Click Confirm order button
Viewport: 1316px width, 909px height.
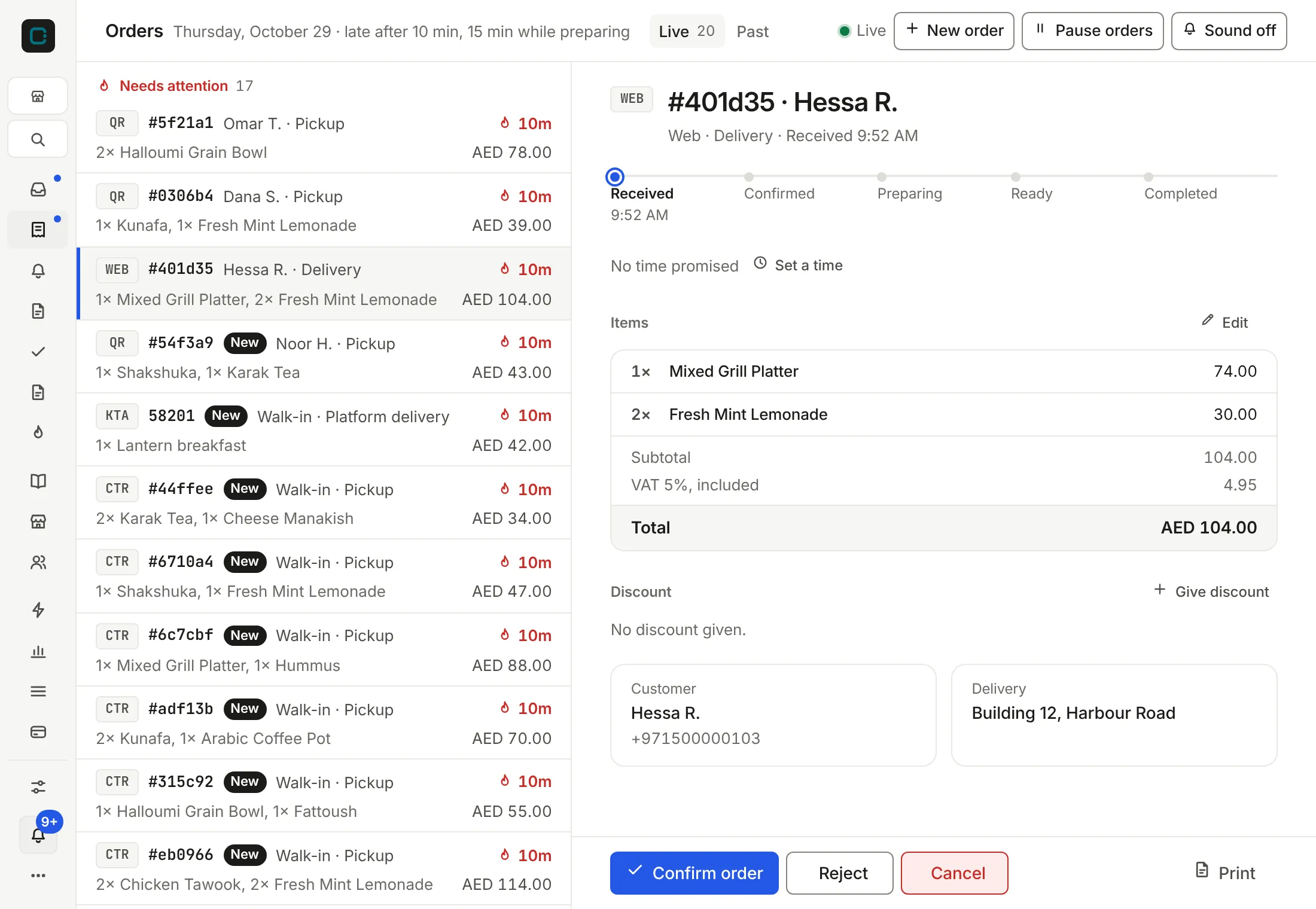[x=694, y=873]
